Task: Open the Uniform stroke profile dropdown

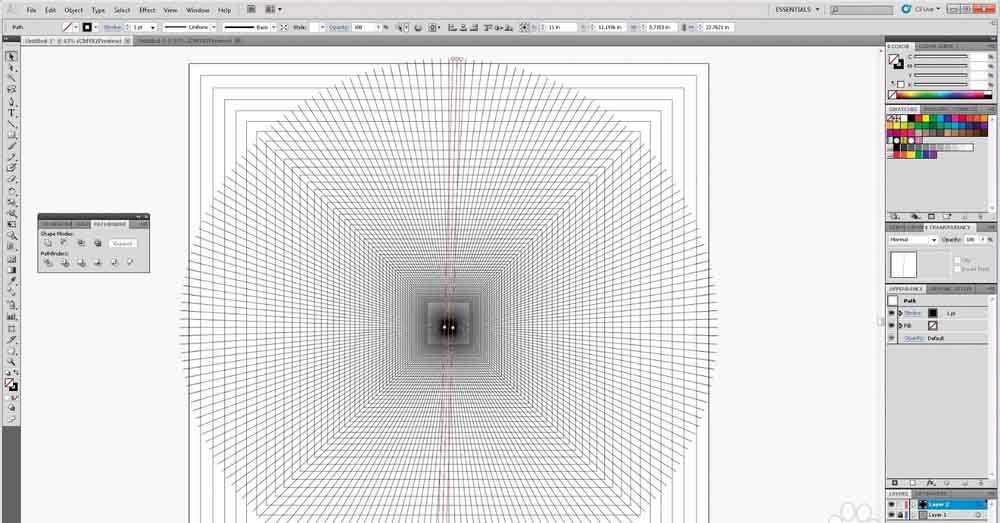Action: (214, 27)
